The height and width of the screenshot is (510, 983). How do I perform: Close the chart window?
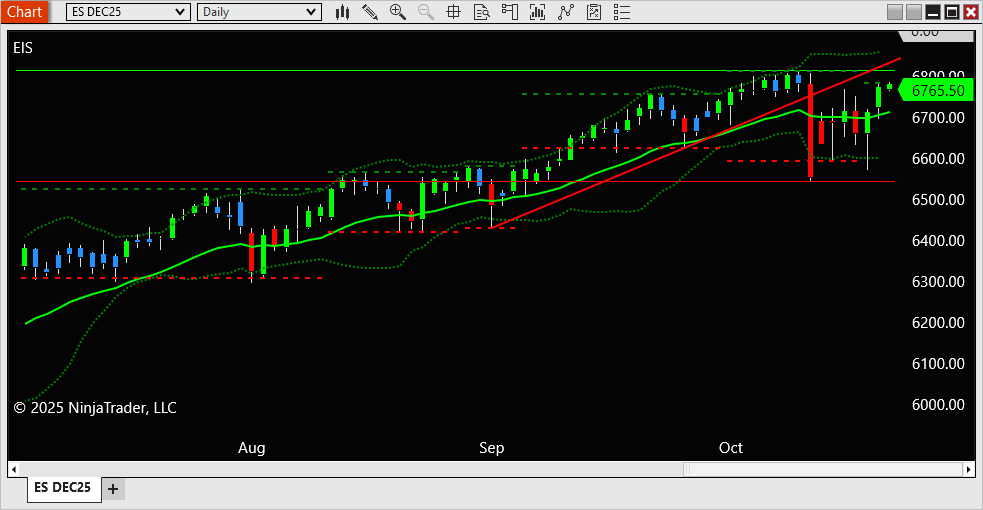pos(970,12)
